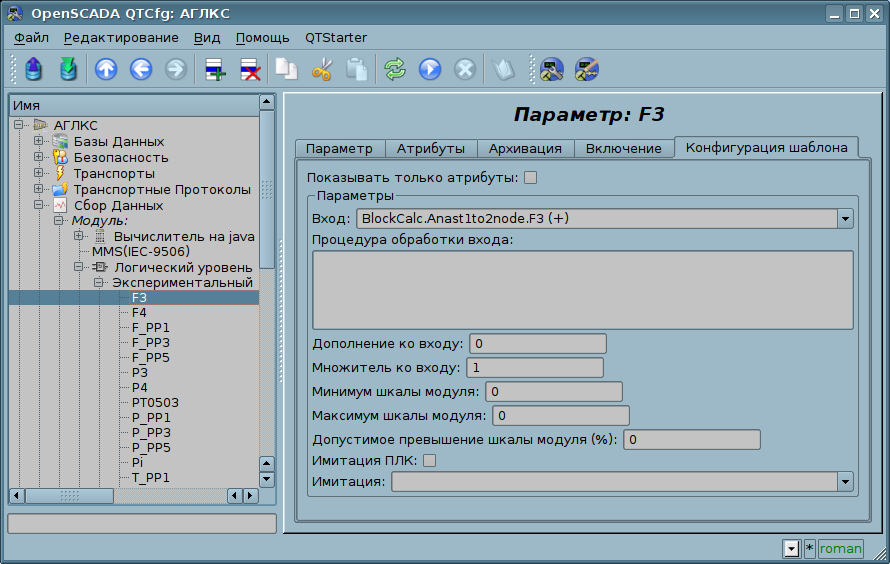The height and width of the screenshot is (564, 890).
Task: Switch to the Параметр tab
Action: [x=339, y=149]
